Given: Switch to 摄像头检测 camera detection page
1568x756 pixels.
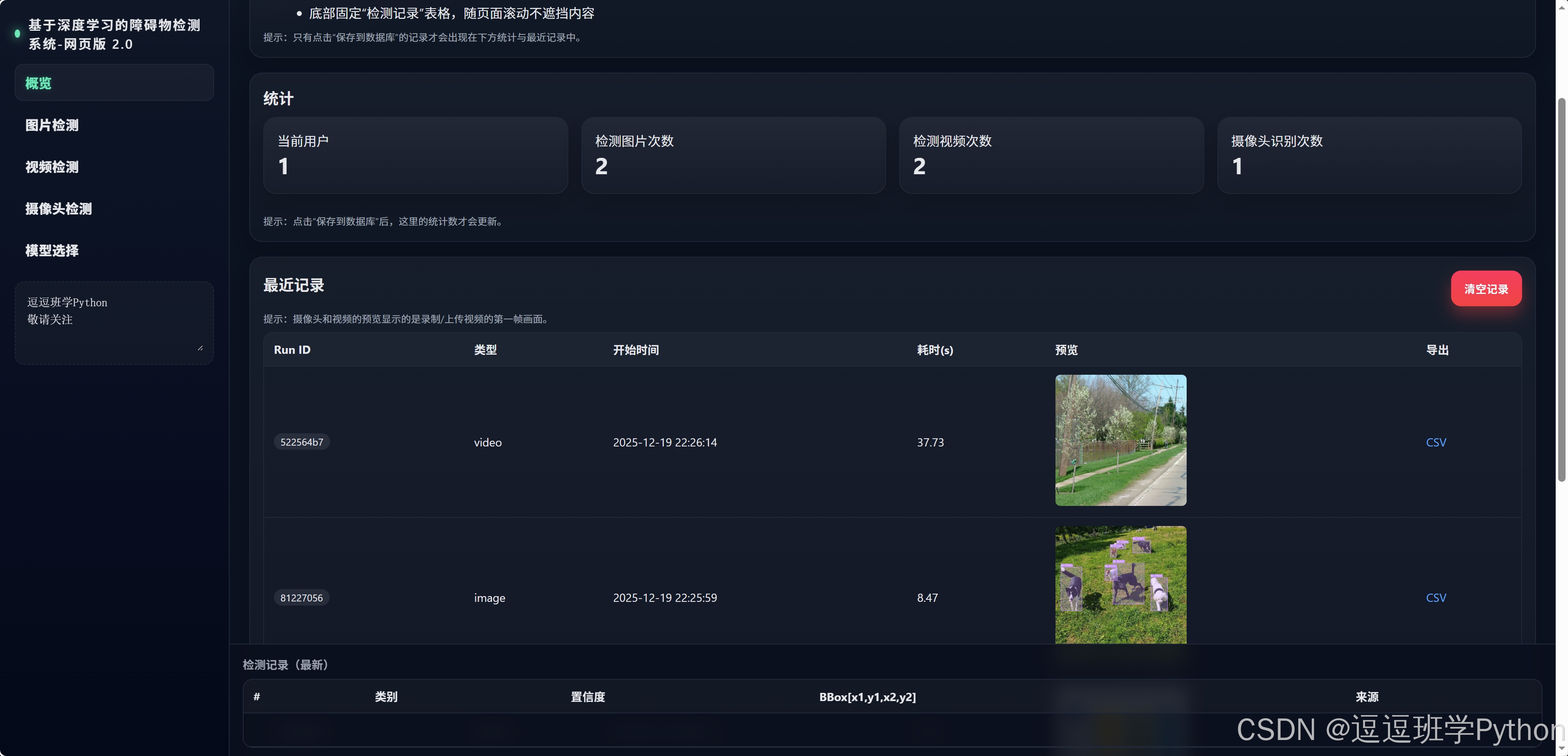Looking at the screenshot, I should (59, 209).
